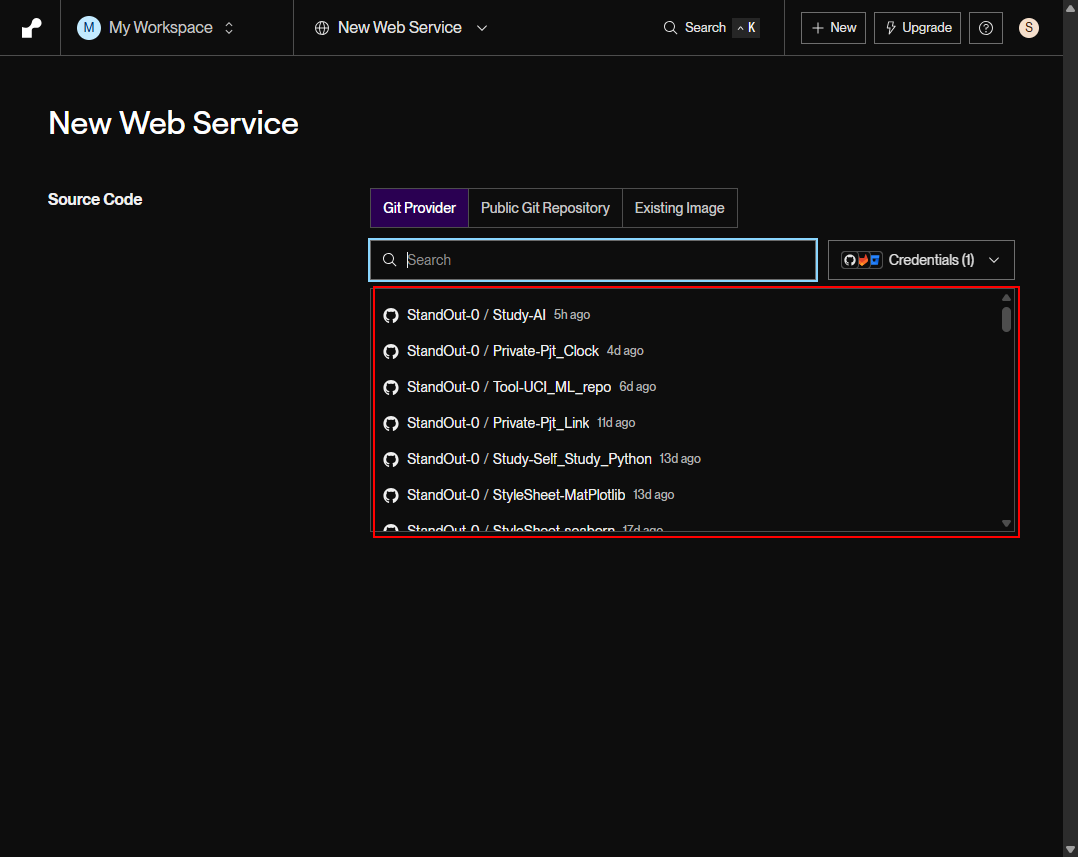Image resolution: width=1078 pixels, height=857 pixels.
Task: Click the GitHub icon beside StyleSheet-MatPlotlib
Action: [391, 496]
